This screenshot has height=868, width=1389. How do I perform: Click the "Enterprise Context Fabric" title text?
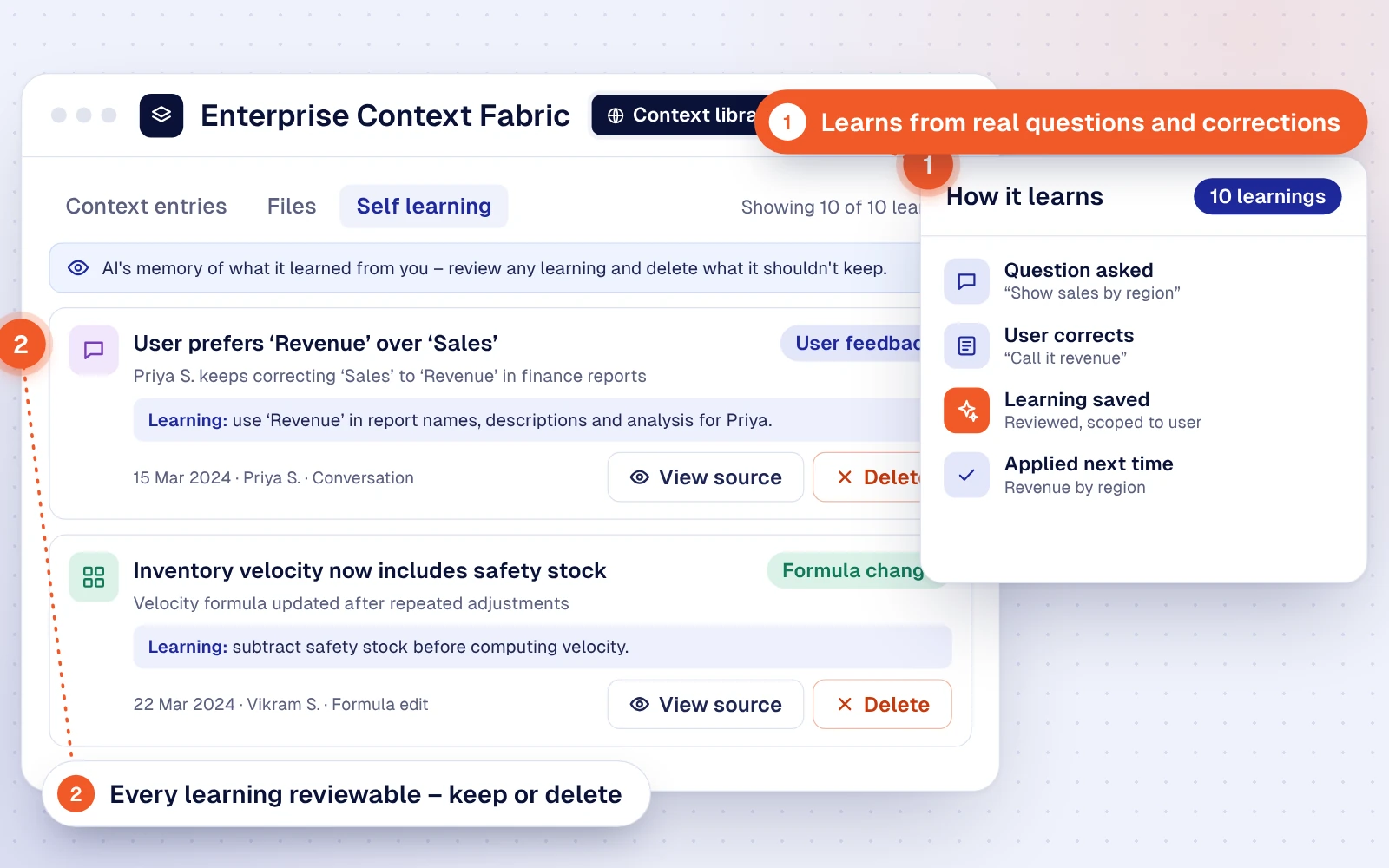(385, 115)
